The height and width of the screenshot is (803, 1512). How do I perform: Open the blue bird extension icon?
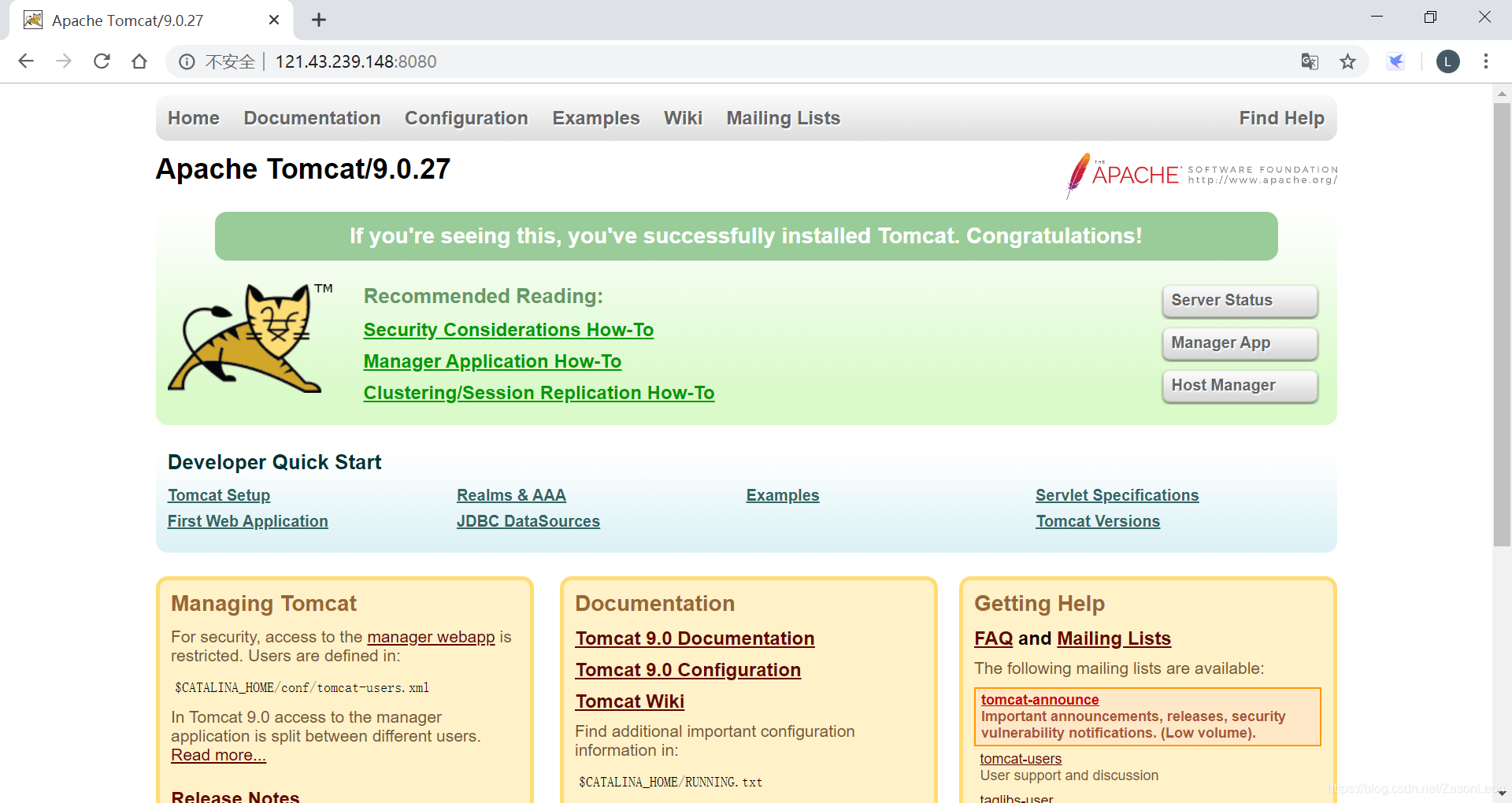(x=1396, y=61)
